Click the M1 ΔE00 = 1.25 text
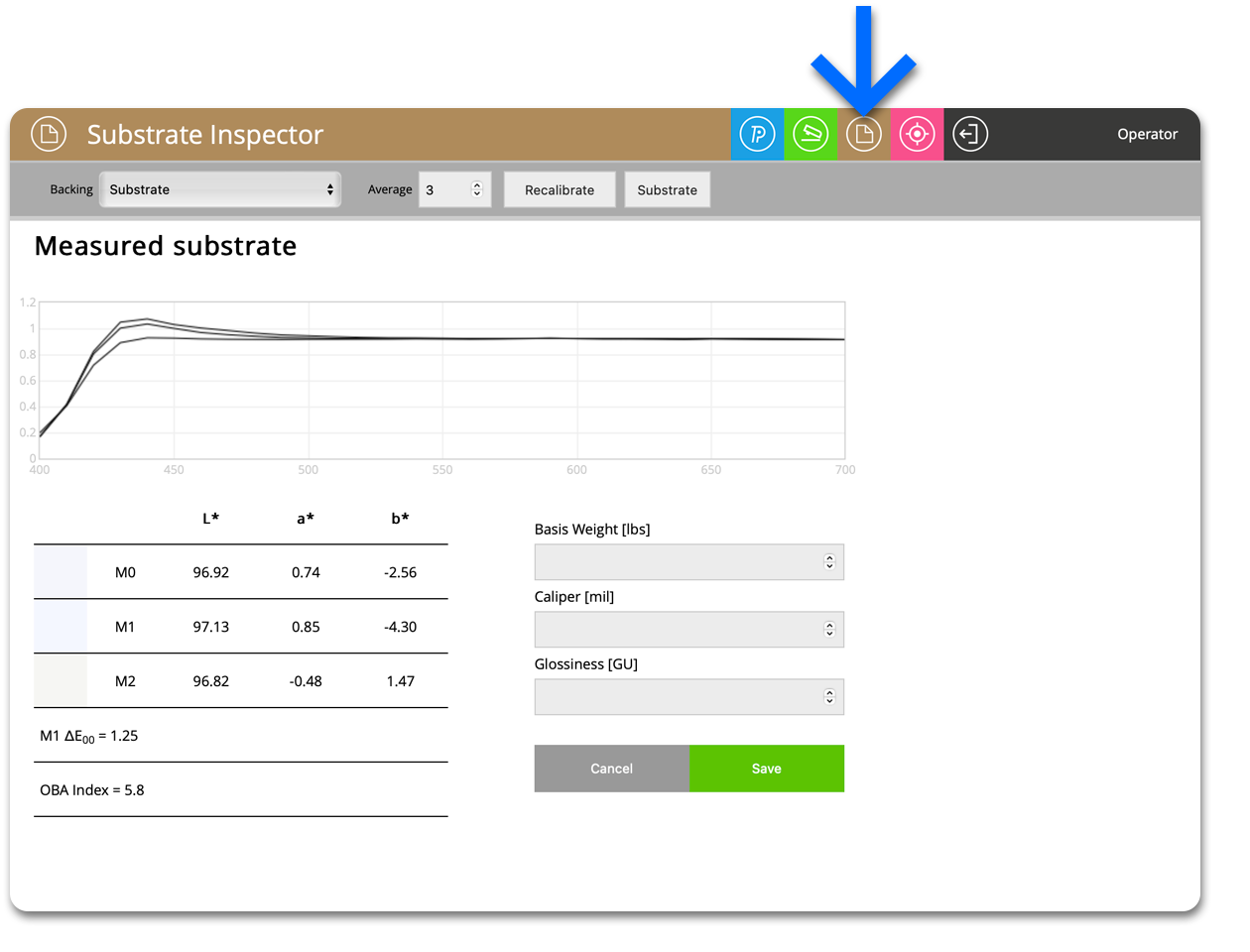Image resolution: width=1250 pixels, height=952 pixels. [x=89, y=736]
